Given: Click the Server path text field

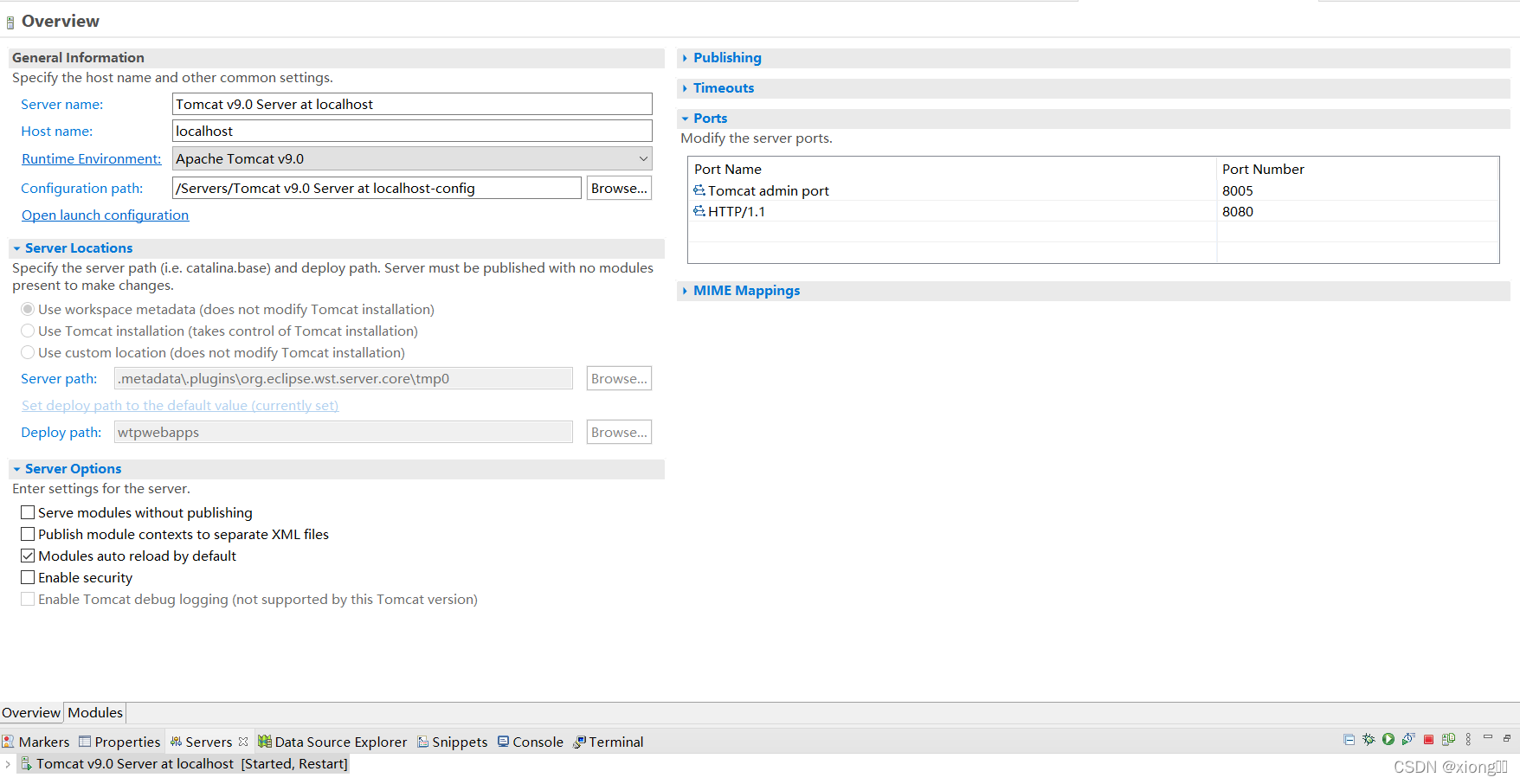Looking at the screenshot, I should point(344,378).
